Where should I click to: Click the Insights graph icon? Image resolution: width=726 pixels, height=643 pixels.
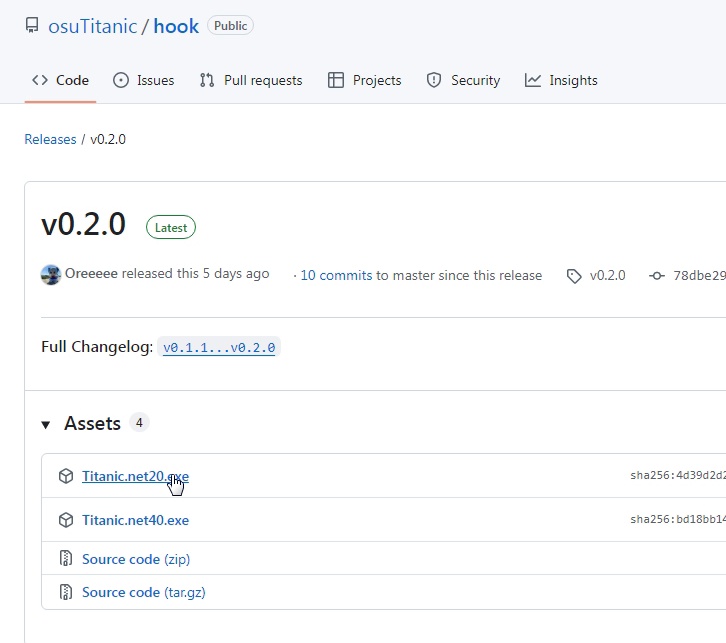(x=533, y=80)
